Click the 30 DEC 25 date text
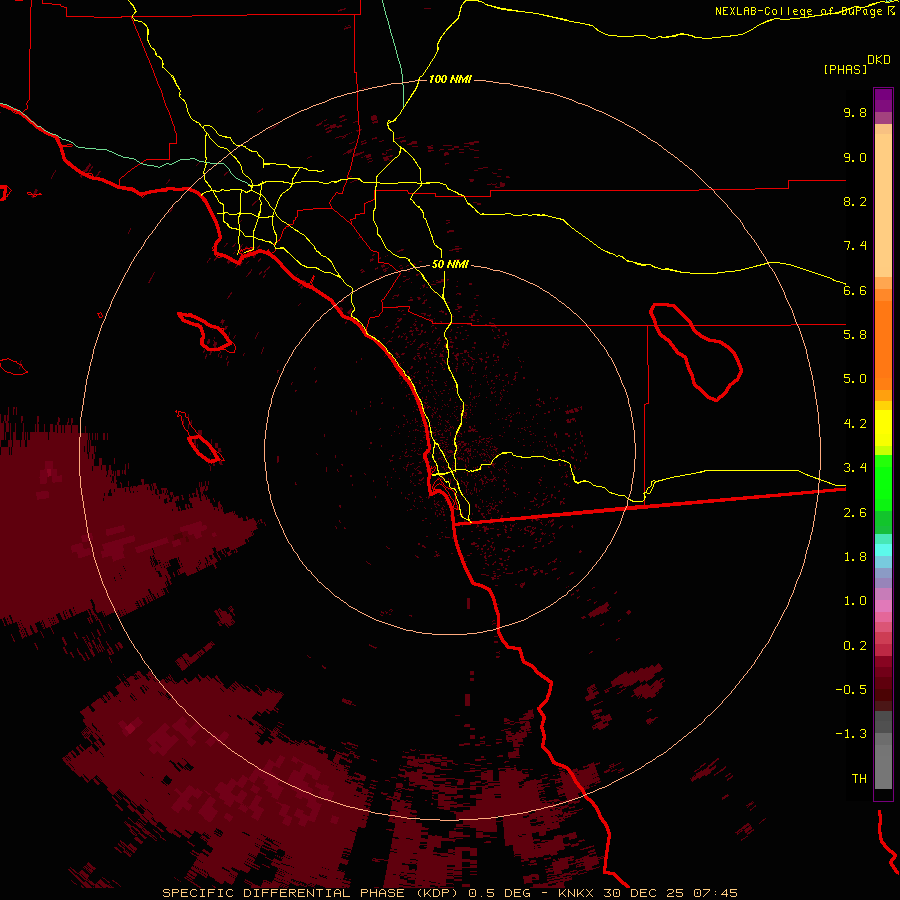 [644, 893]
